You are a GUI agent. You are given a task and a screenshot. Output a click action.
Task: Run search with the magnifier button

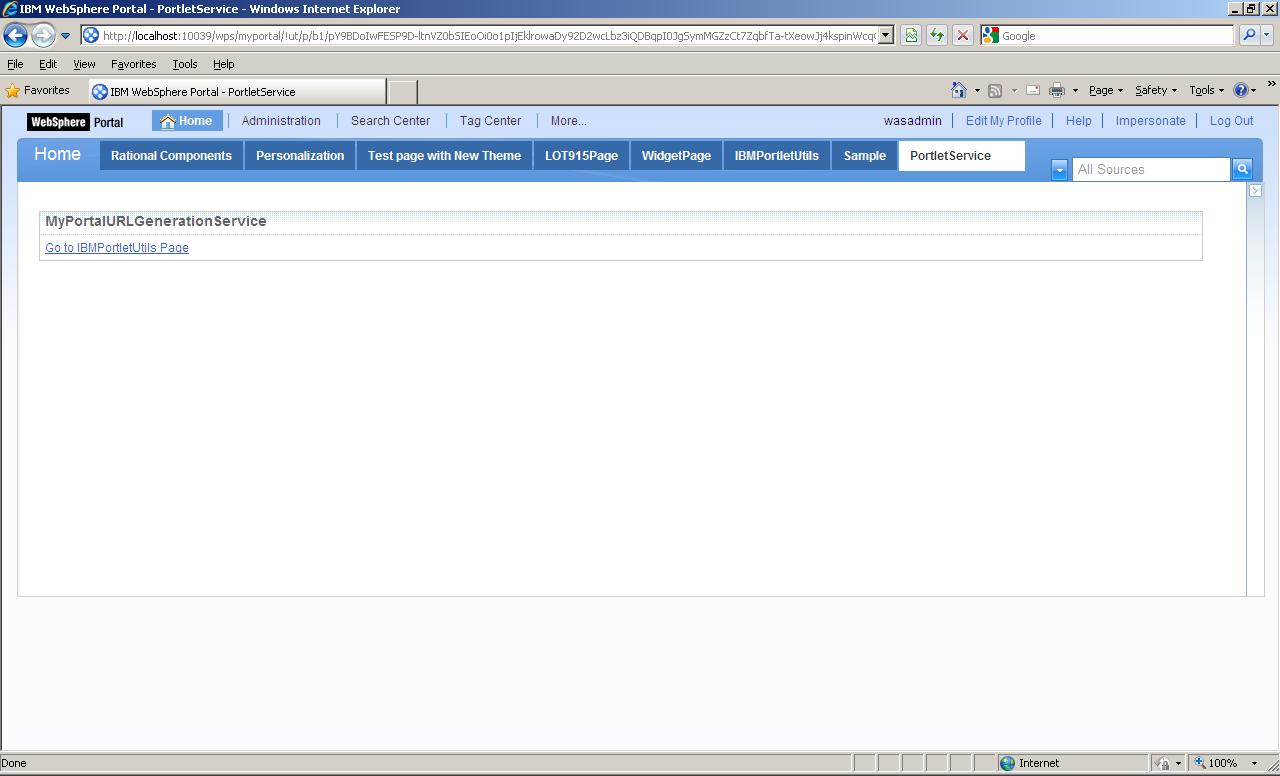point(1248,36)
